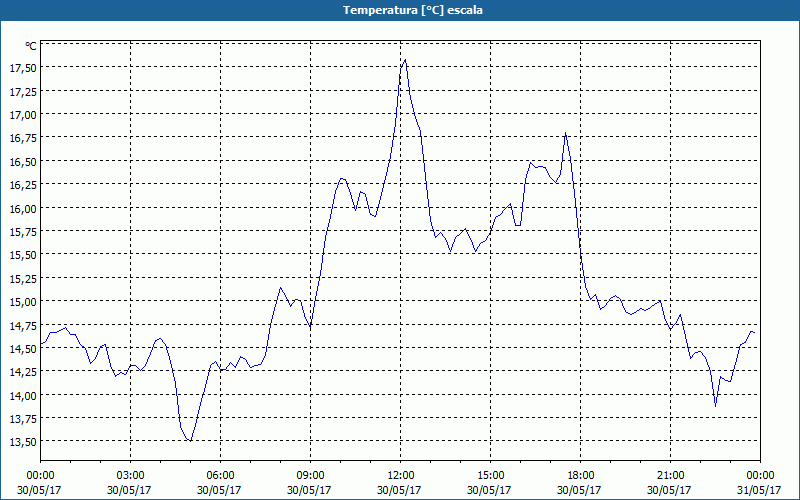This screenshot has width=800, height=500.
Task: Select the 09:00 time axis label
Action: tap(310, 476)
